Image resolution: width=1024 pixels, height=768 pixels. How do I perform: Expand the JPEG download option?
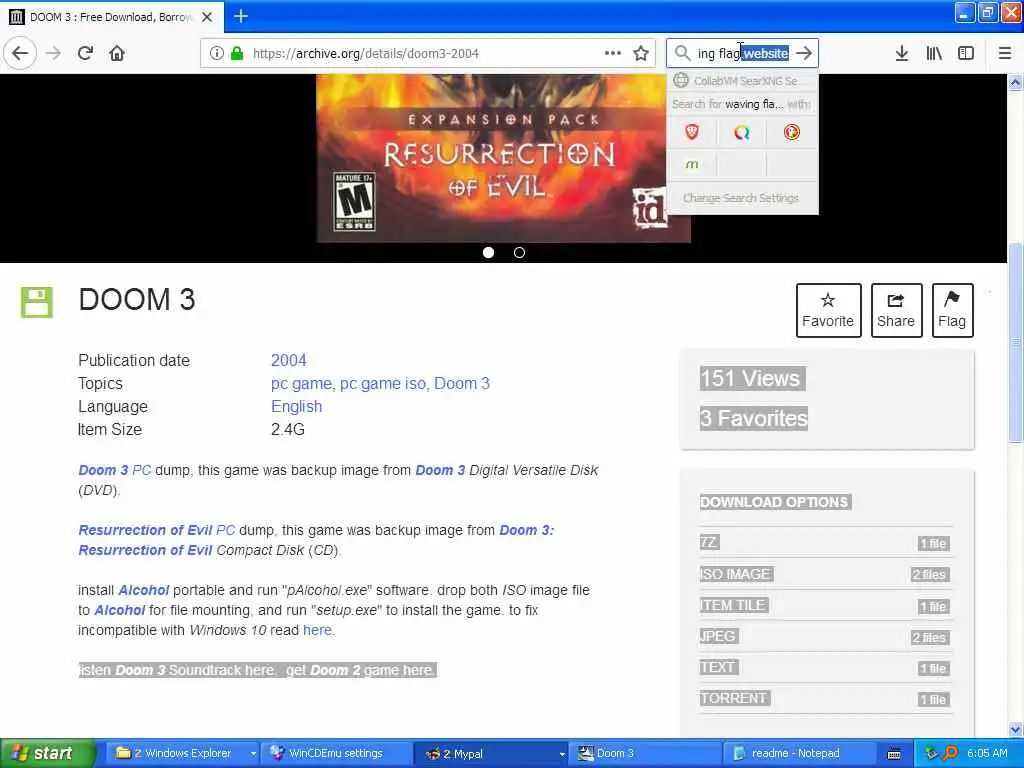click(x=825, y=637)
